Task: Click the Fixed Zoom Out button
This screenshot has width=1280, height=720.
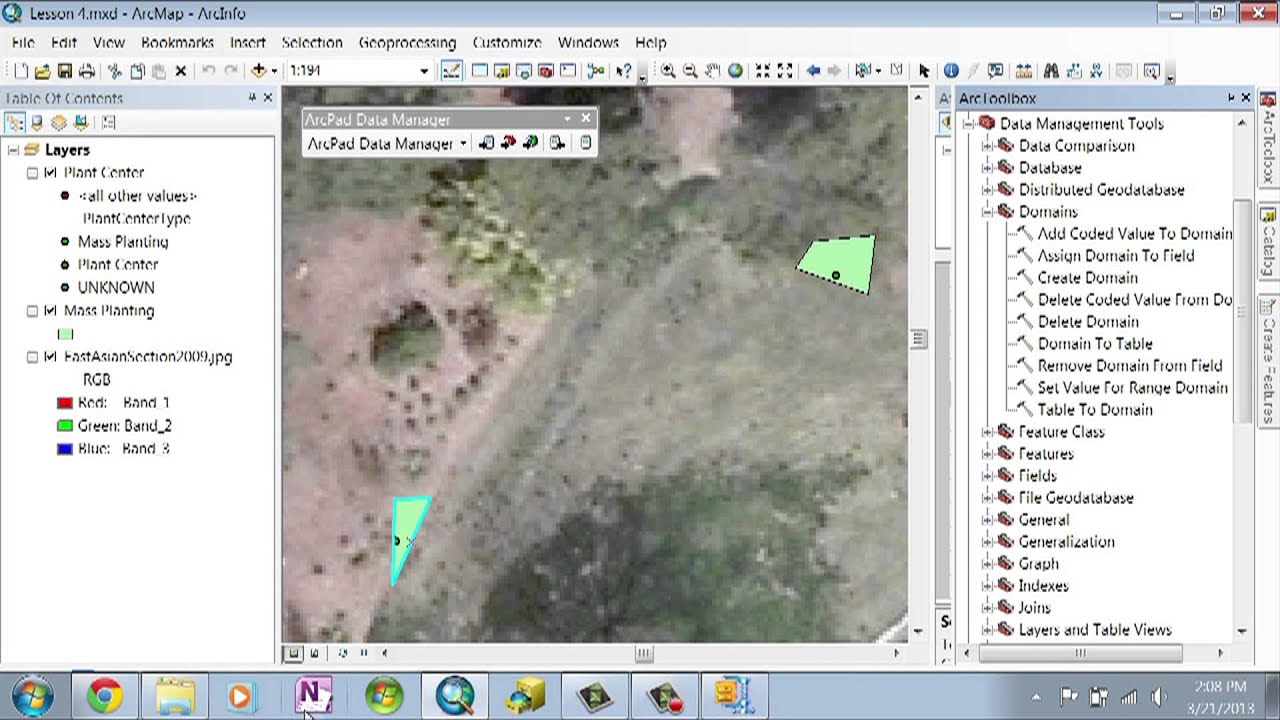Action: tap(786, 71)
